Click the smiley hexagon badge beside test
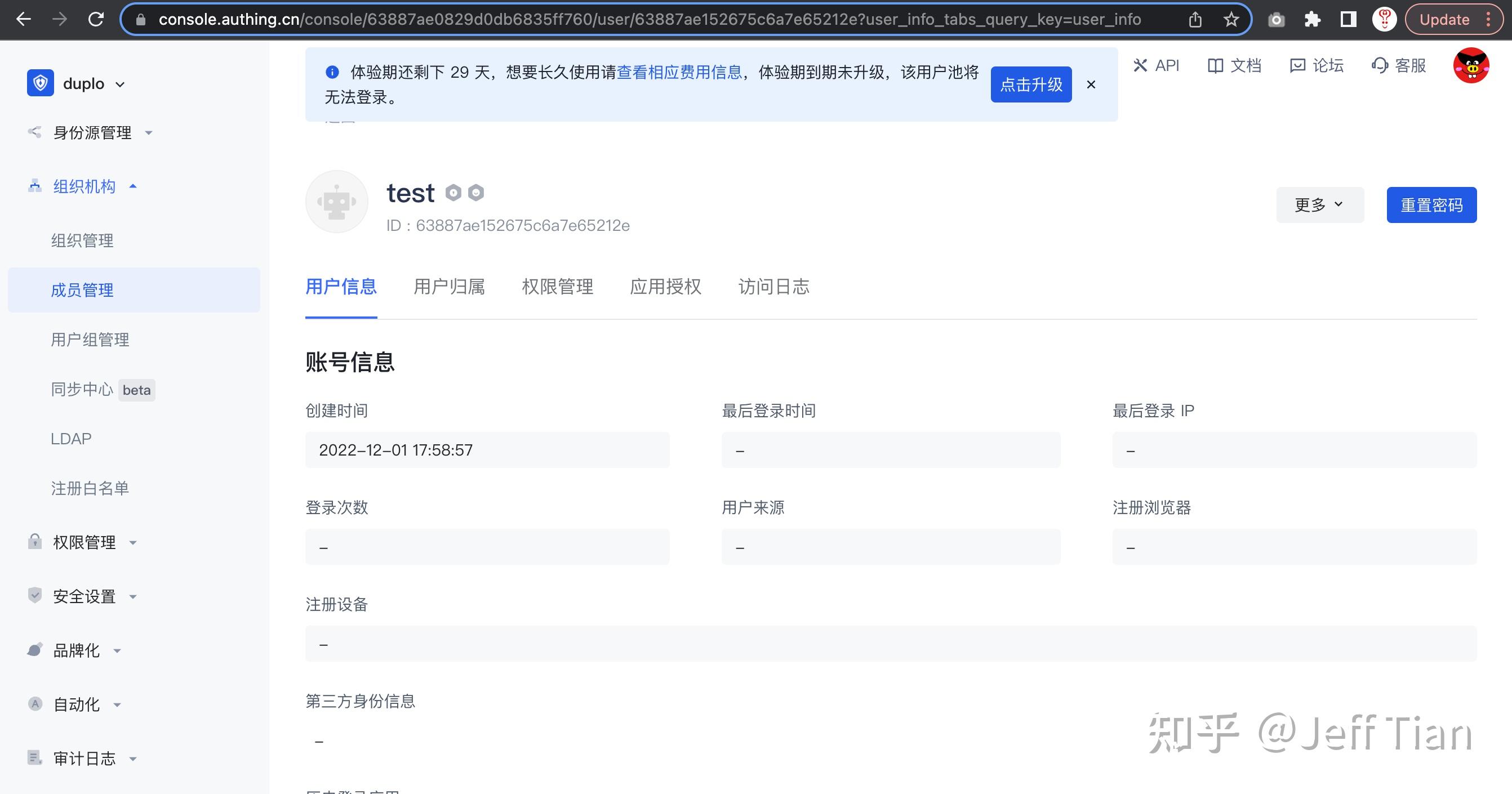This screenshot has height=794, width=1512. [x=475, y=193]
